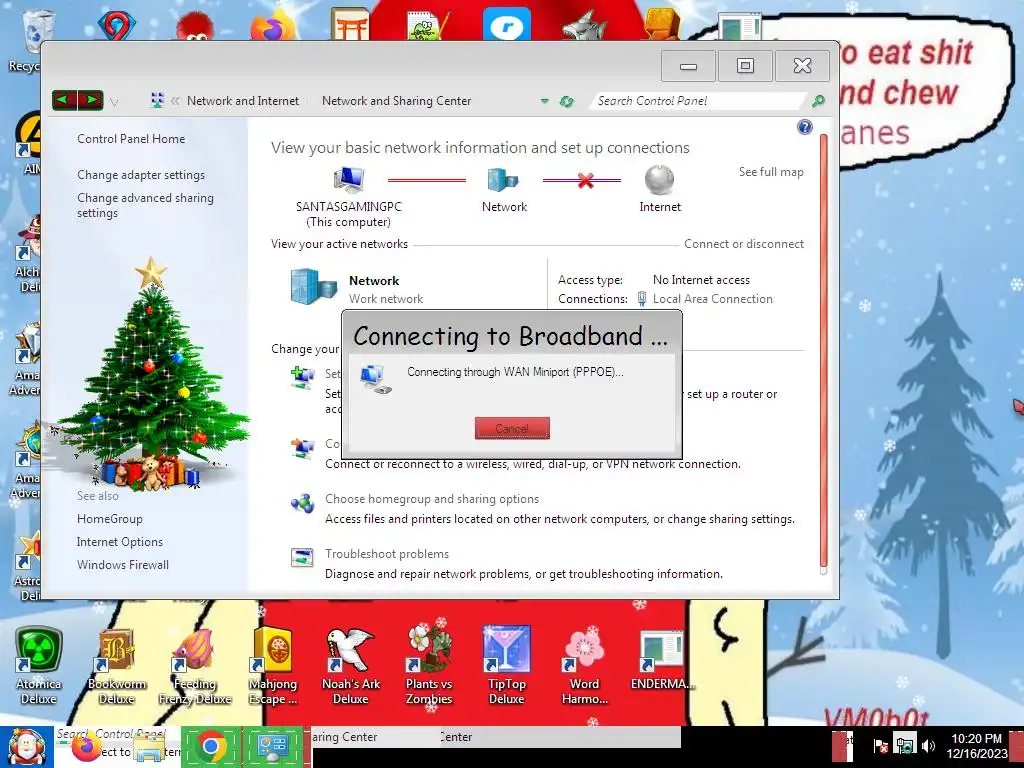
Task: Click the refresh icon in address bar
Action: tap(566, 101)
